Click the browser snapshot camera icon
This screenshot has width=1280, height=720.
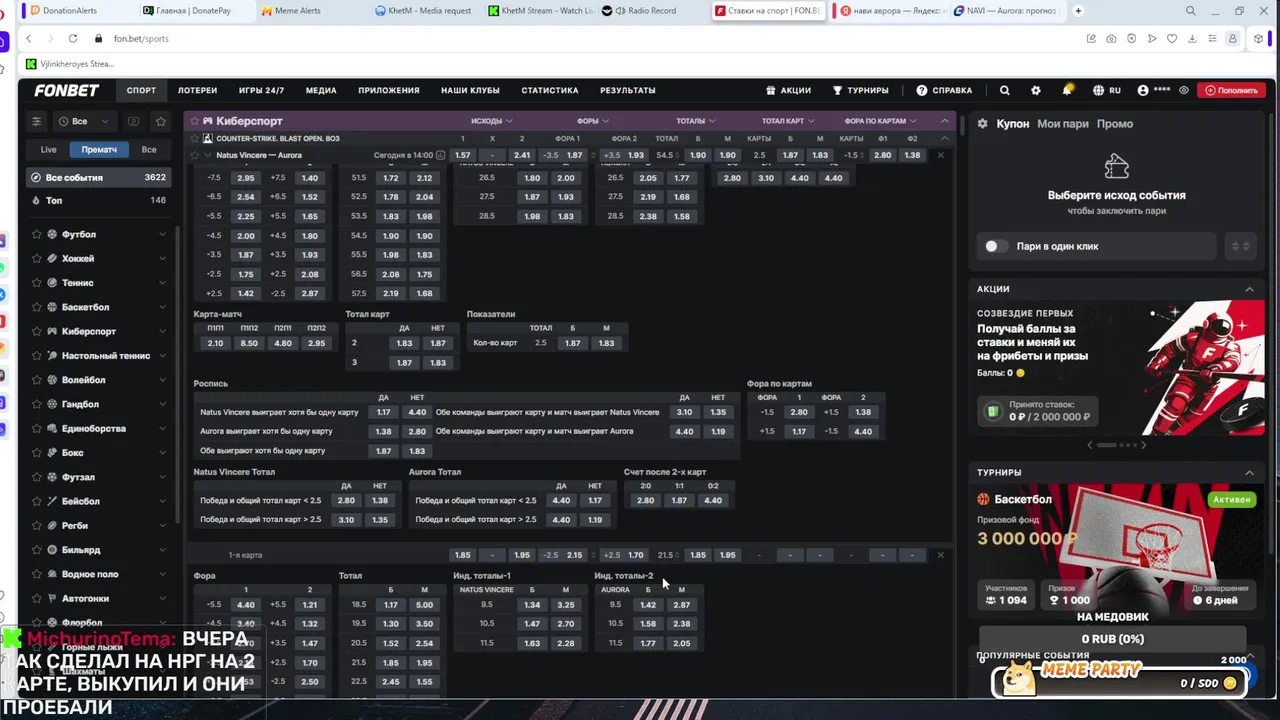[x=1111, y=38]
